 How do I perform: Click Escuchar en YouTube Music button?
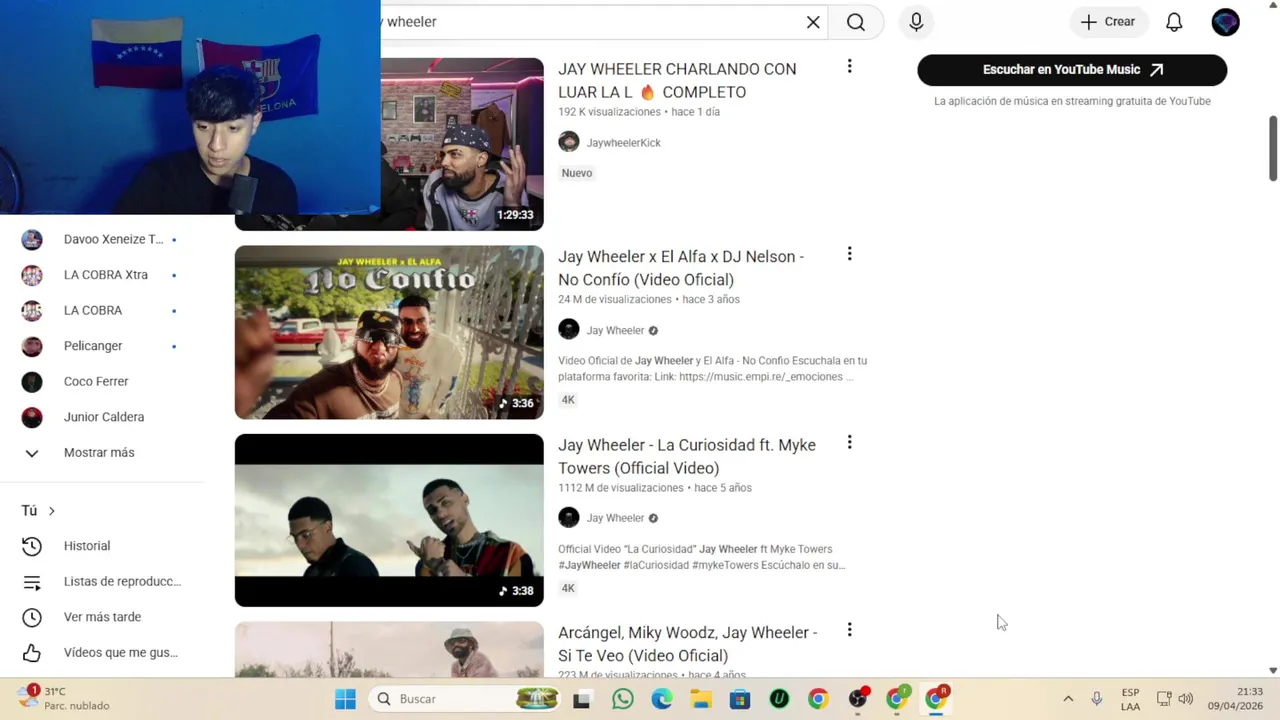tap(1072, 70)
